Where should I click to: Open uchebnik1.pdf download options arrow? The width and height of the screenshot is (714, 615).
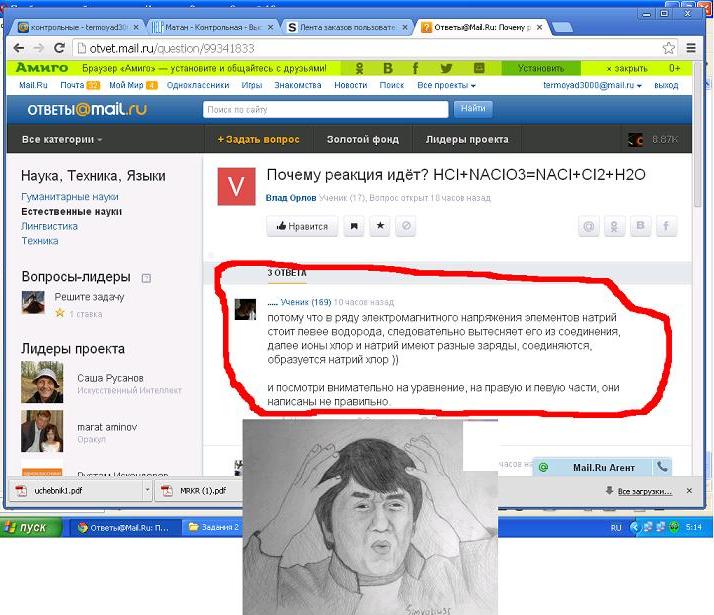(x=147, y=491)
